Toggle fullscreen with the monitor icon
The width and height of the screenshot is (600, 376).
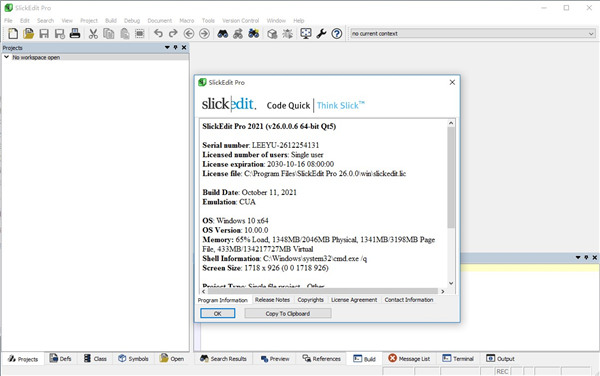[306, 34]
